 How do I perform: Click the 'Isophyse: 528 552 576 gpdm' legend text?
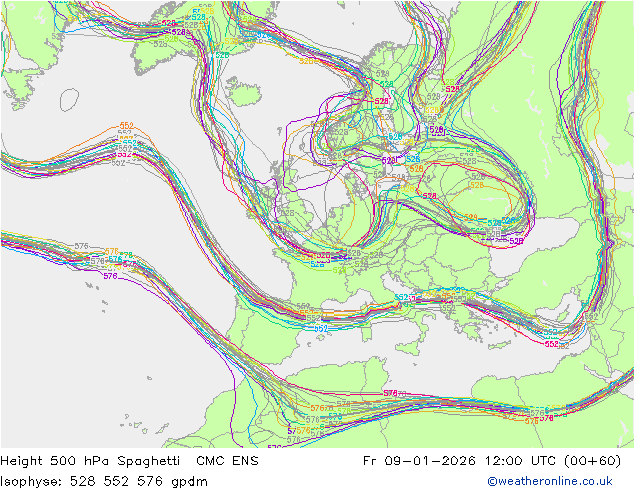[104, 482]
